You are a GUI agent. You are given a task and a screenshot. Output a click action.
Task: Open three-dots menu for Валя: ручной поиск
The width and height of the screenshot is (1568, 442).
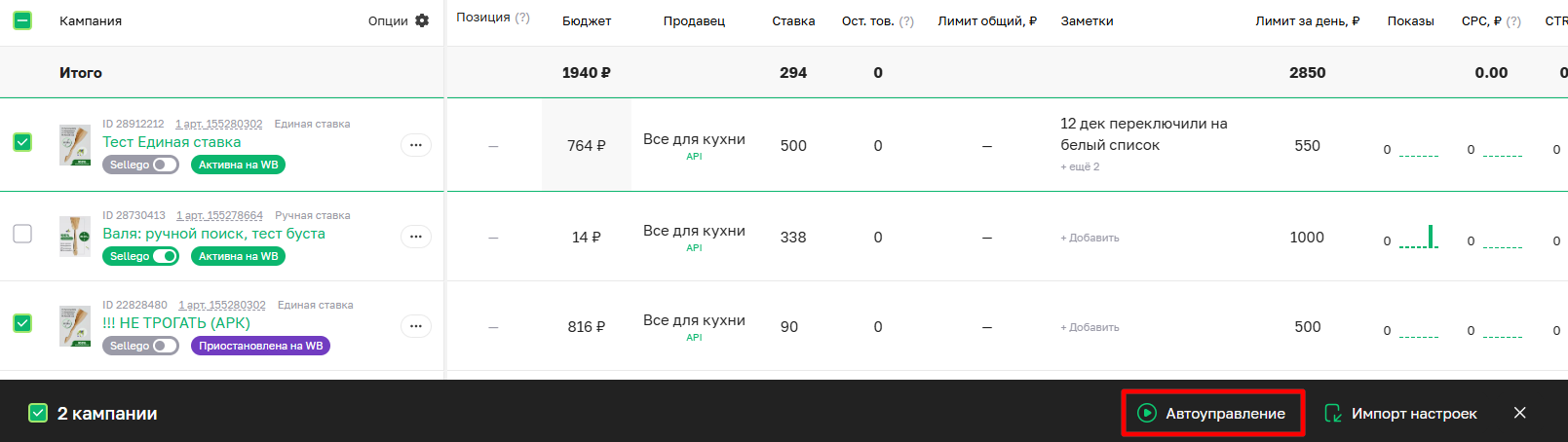point(415,237)
